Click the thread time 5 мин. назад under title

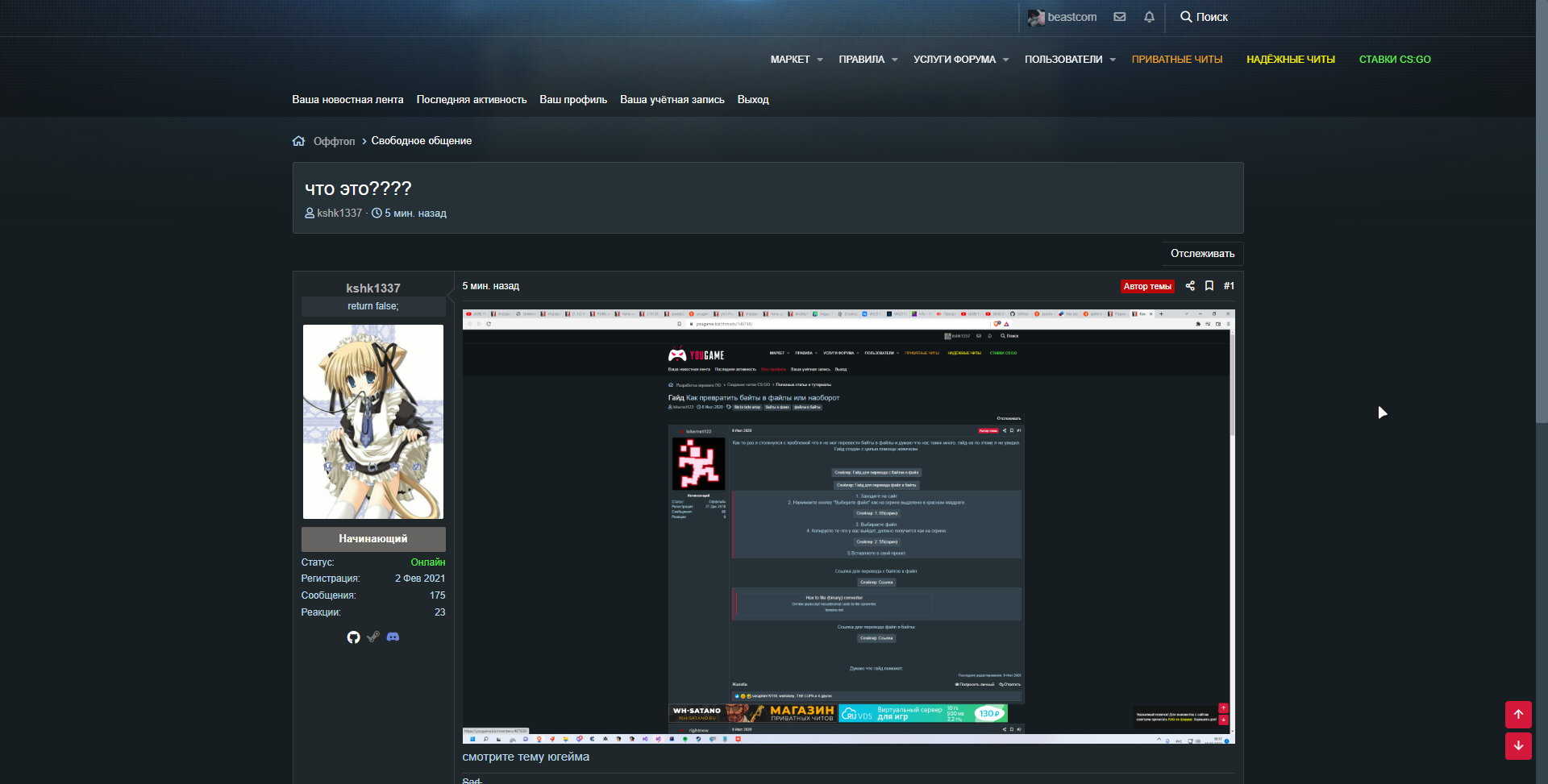point(415,214)
